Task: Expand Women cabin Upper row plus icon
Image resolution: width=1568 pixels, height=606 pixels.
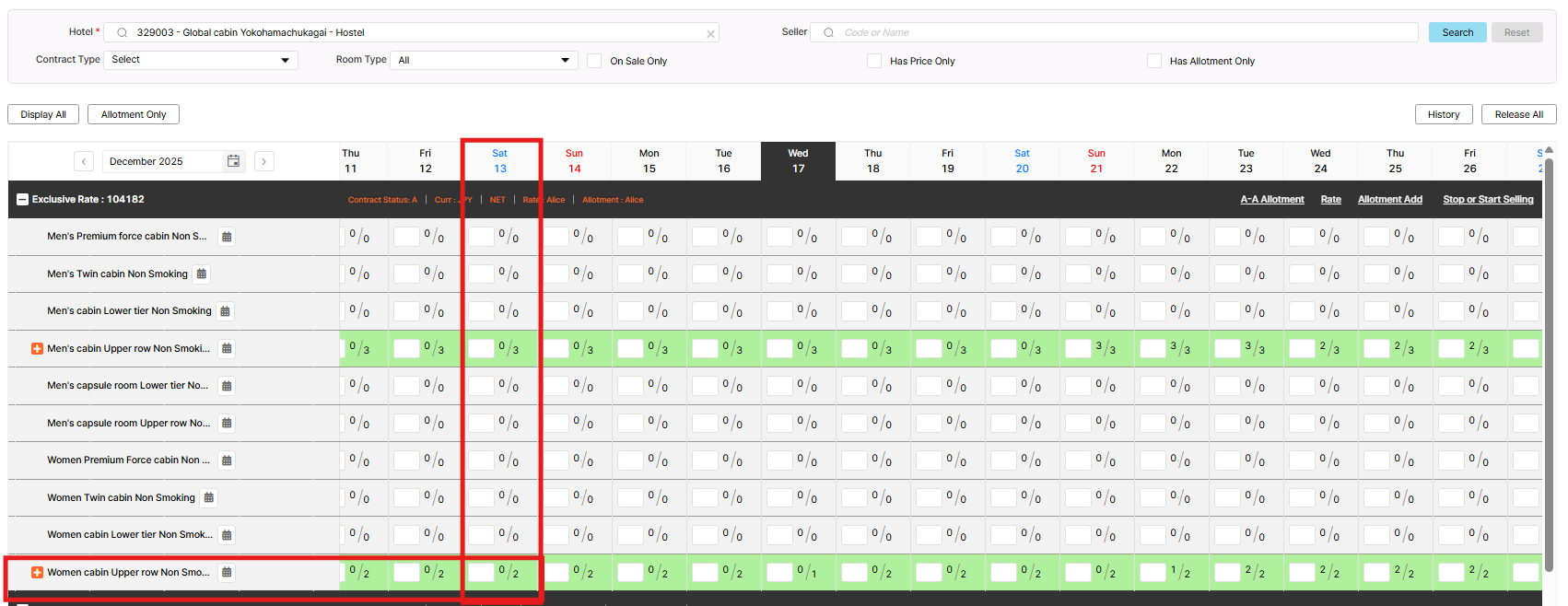Action: (38, 572)
